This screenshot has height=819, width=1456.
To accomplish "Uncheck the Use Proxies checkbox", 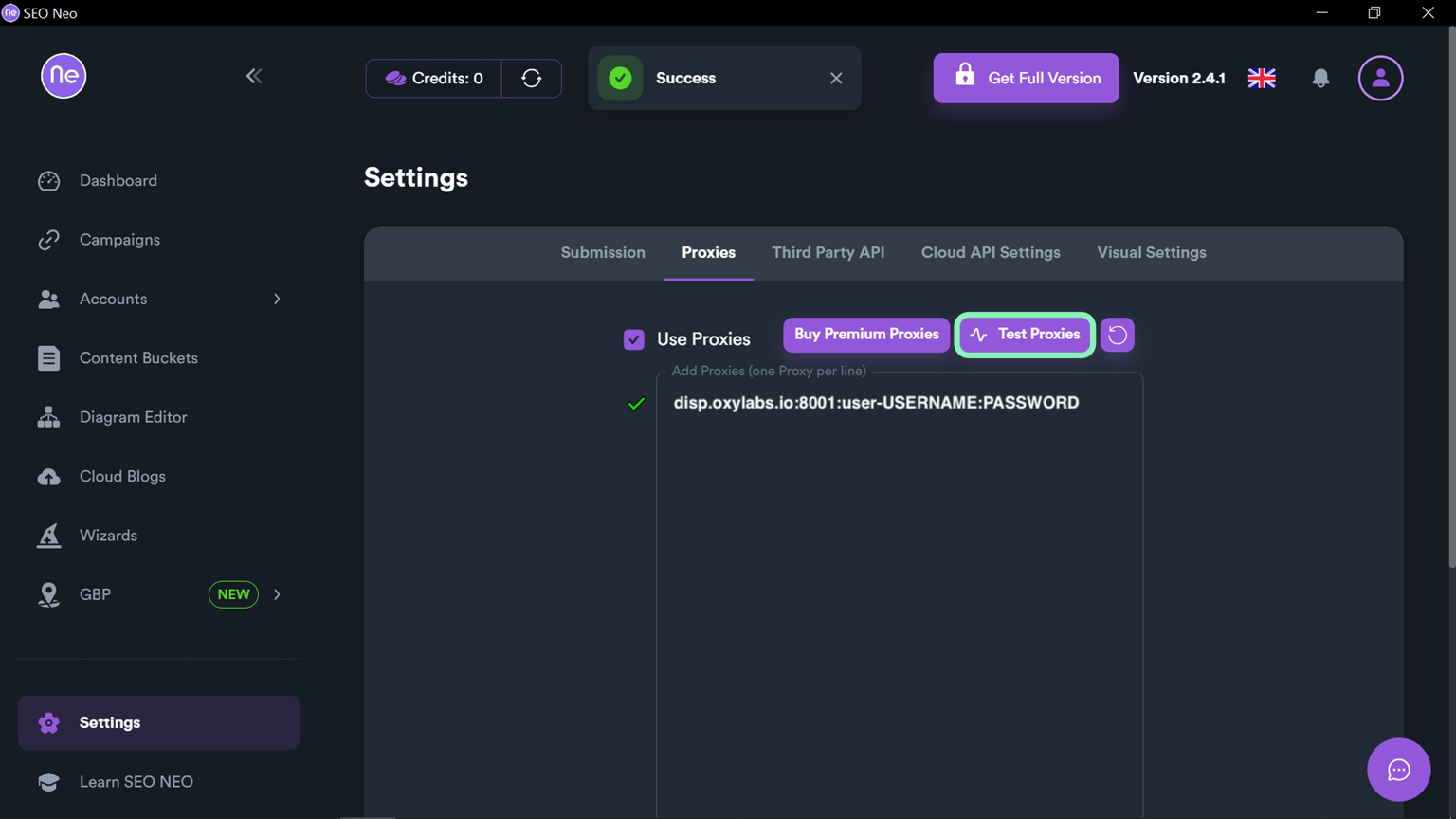I will pyautogui.click(x=634, y=339).
